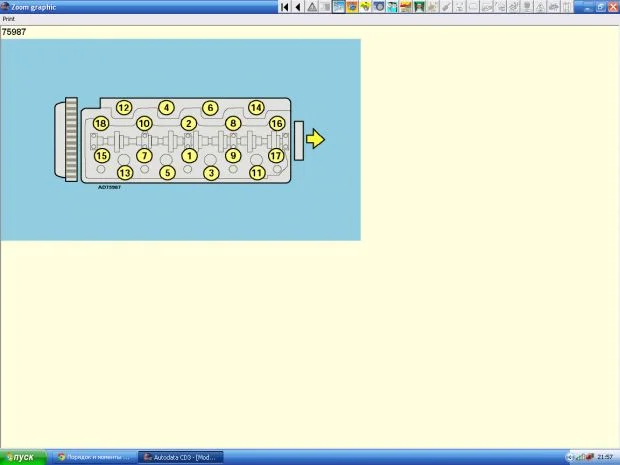This screenshot has width=620, height=465.
Task: Click bolt marker 16 near right edge
Action: pos(277,124)
